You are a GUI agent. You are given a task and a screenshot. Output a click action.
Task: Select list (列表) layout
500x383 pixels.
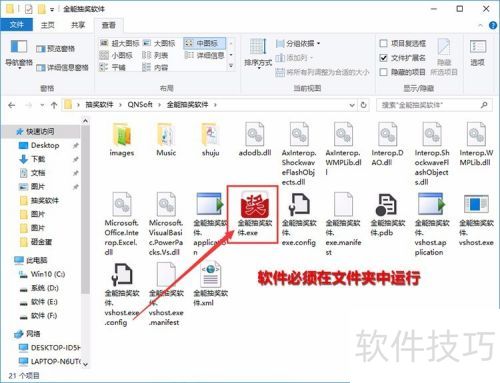[x=155, y=55]
